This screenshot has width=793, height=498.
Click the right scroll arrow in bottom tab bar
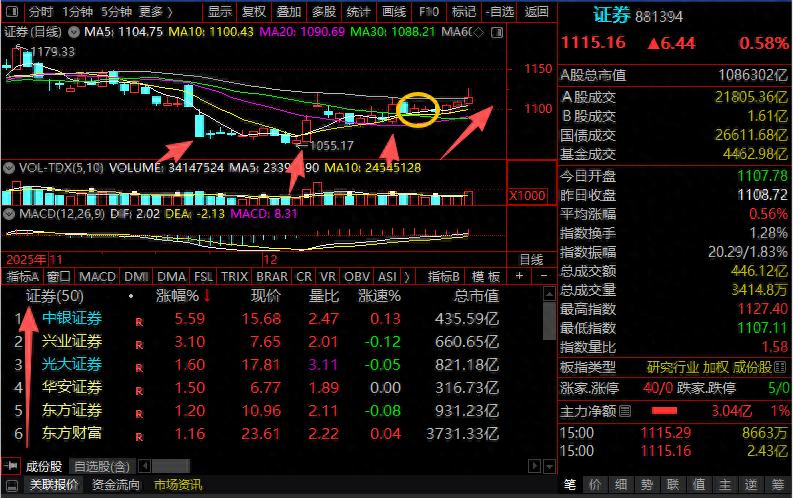[x=534, y=466]
